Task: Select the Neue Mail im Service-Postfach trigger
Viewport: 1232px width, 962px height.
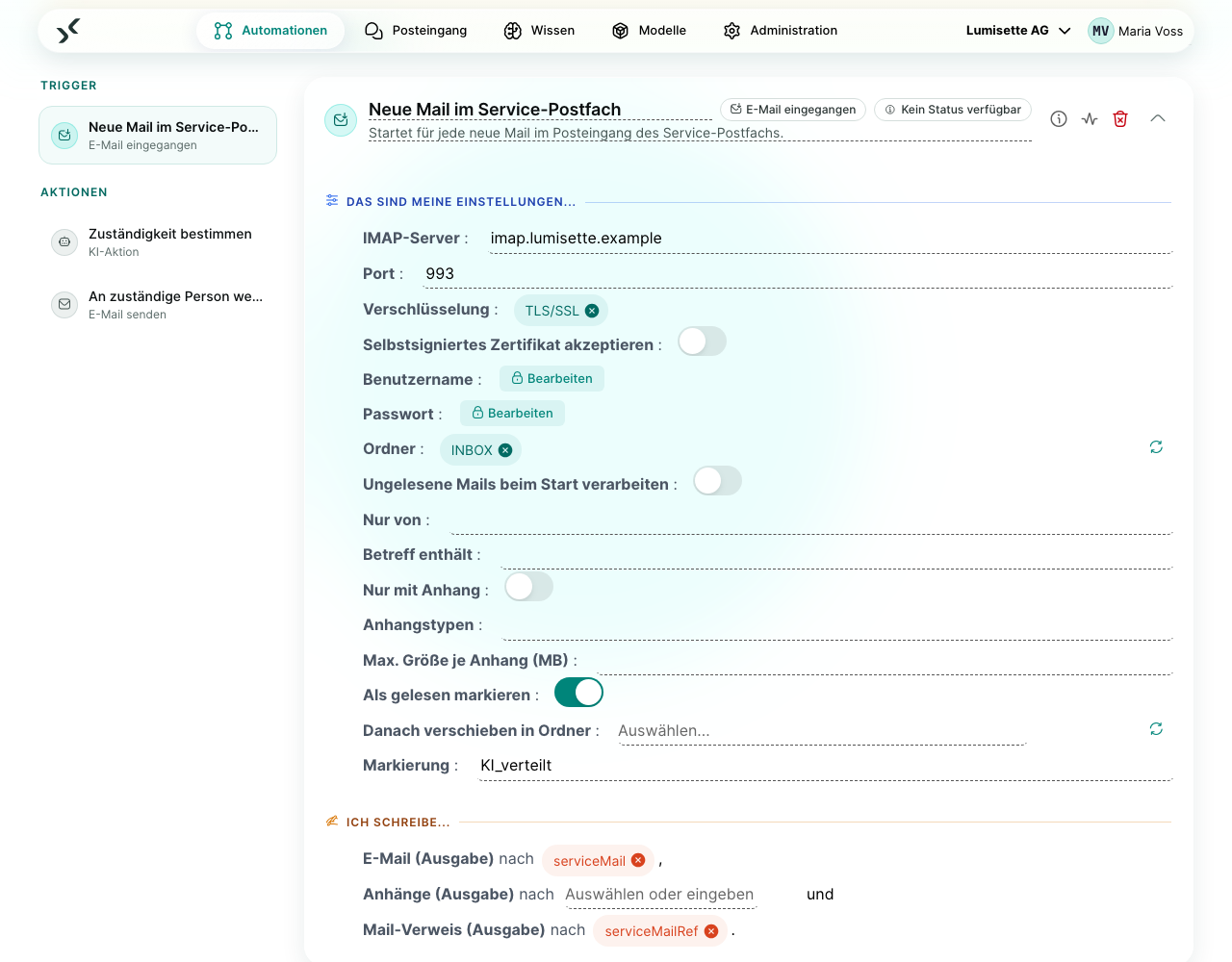Action: 158,136
